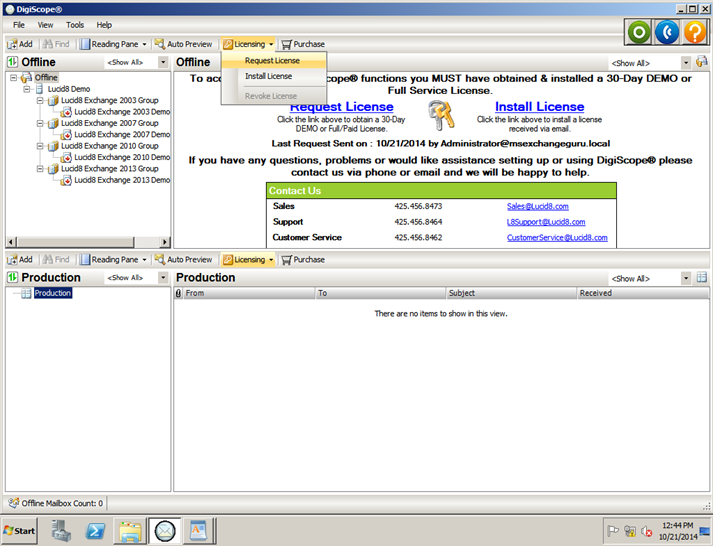The height and width of the screenshot is (546, 713).
Task: Open the Tools menu
Action: [75, 25]
